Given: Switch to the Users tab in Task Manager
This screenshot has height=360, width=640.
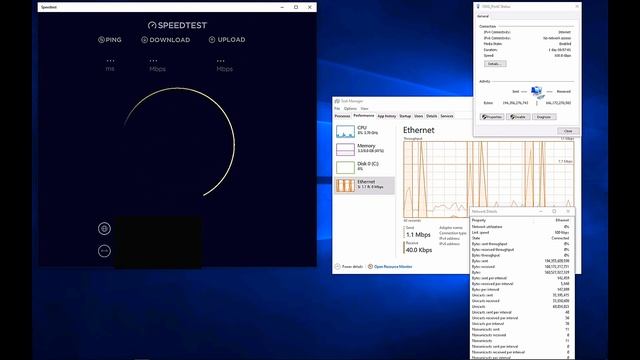Looking at the screenshot, I should click(418, 116).
